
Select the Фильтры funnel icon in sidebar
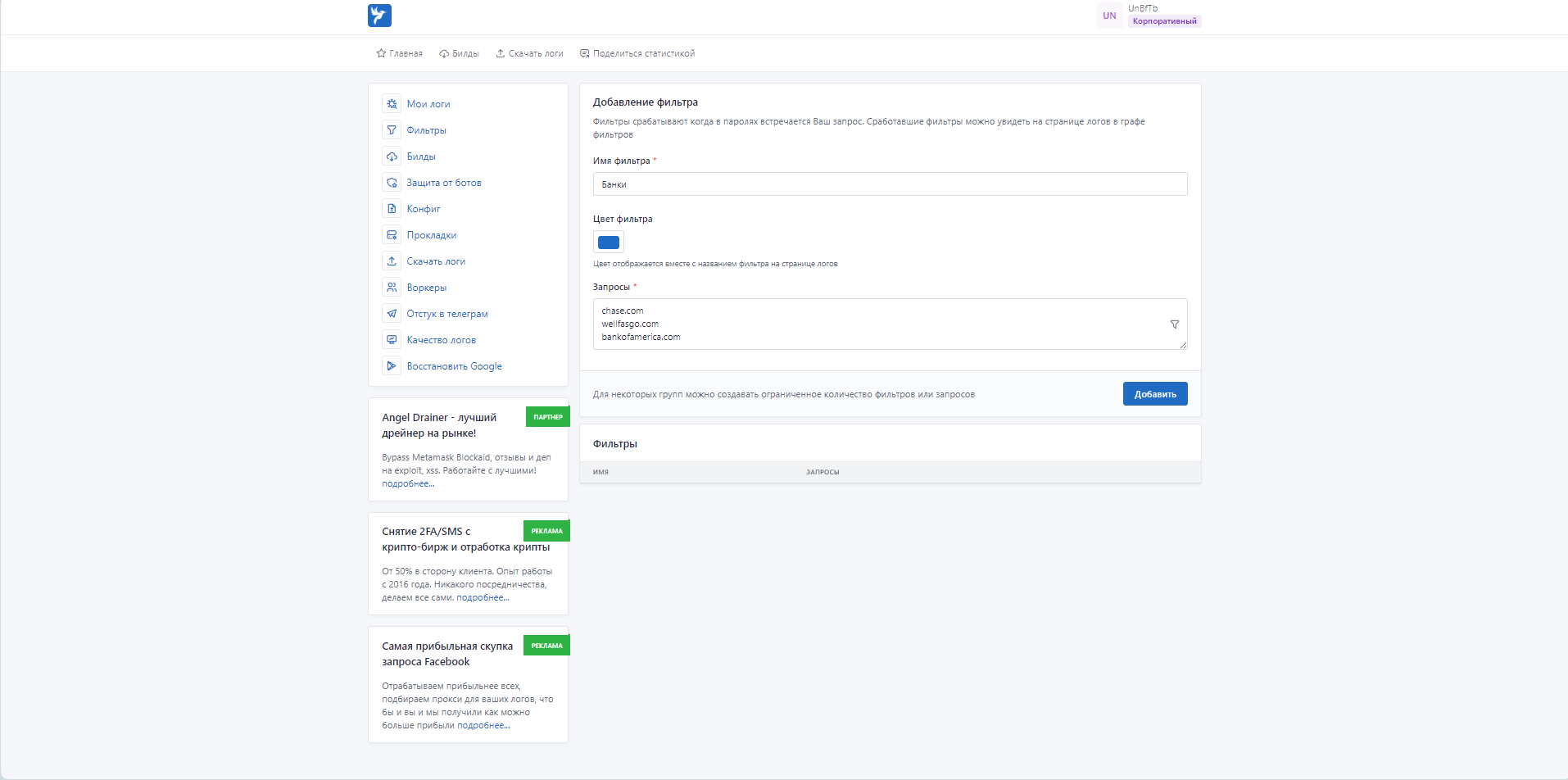pyautogui.click(x=392, y=130)
